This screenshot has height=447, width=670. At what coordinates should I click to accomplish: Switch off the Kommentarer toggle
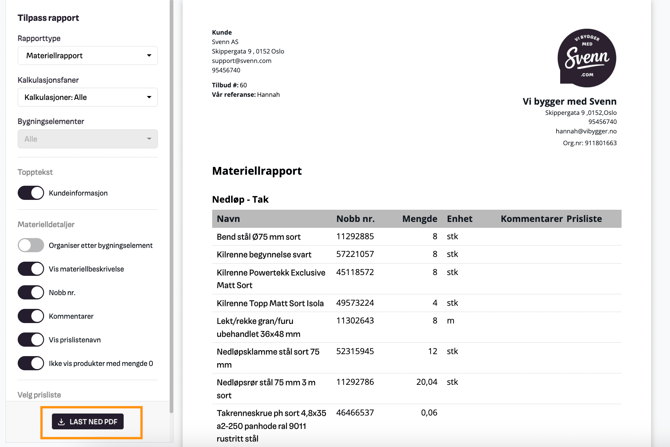[x=31, y=316]
